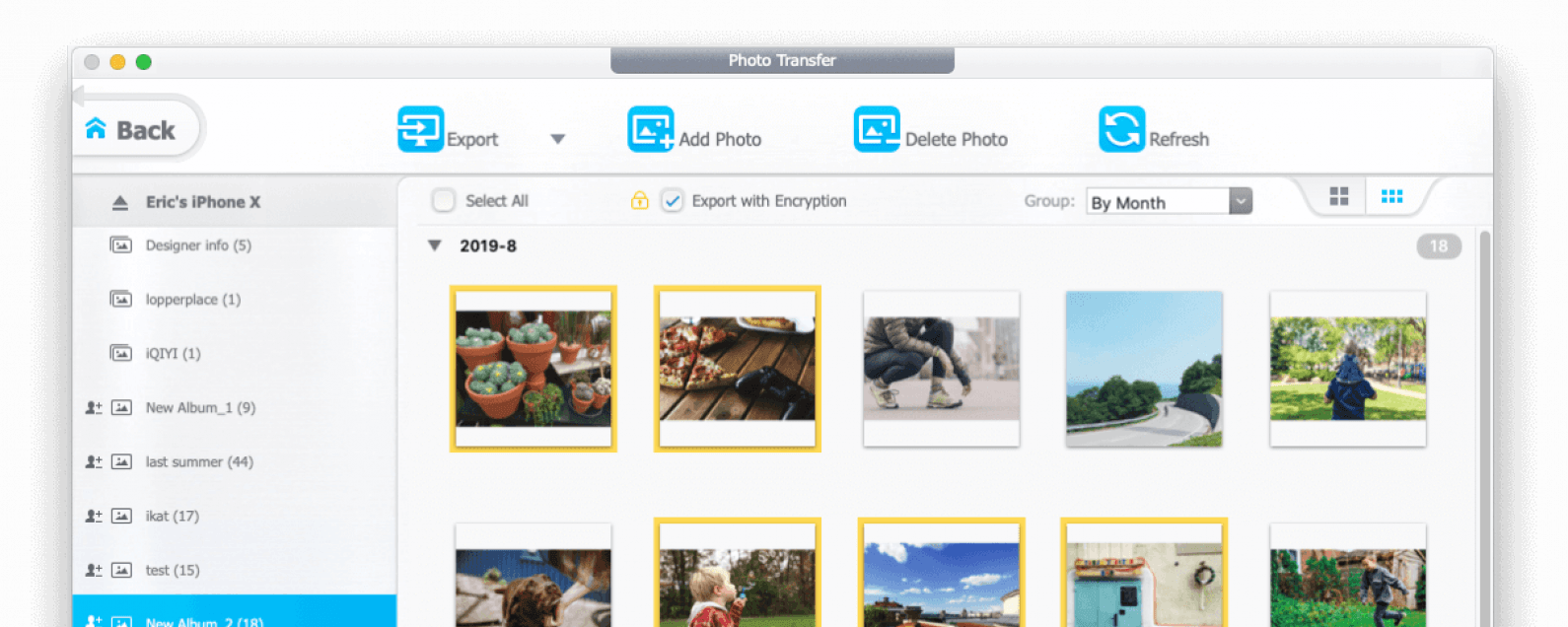
Task: Click the Export label text
Action: point(472,139)
